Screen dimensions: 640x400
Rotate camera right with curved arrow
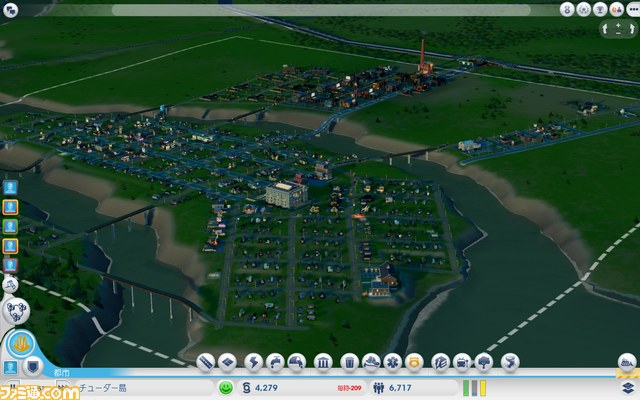pos(632,29)
